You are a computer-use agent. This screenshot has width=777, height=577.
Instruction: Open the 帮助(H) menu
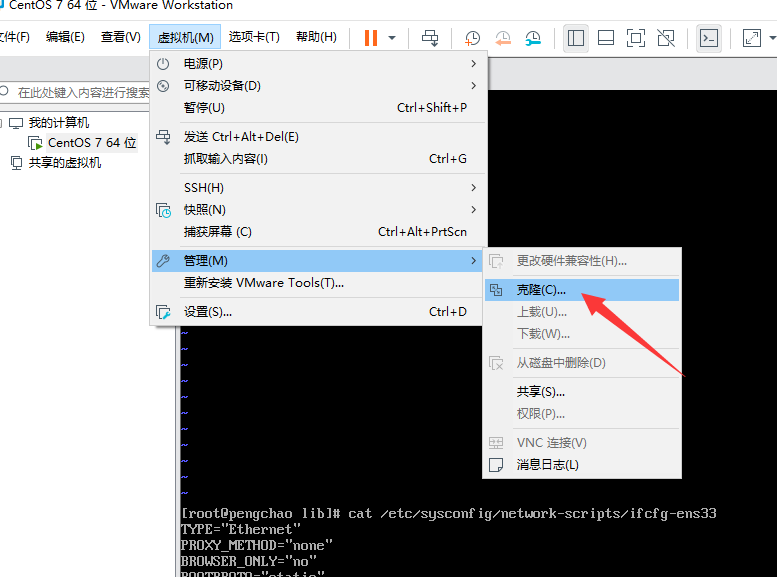pos(316,37)
